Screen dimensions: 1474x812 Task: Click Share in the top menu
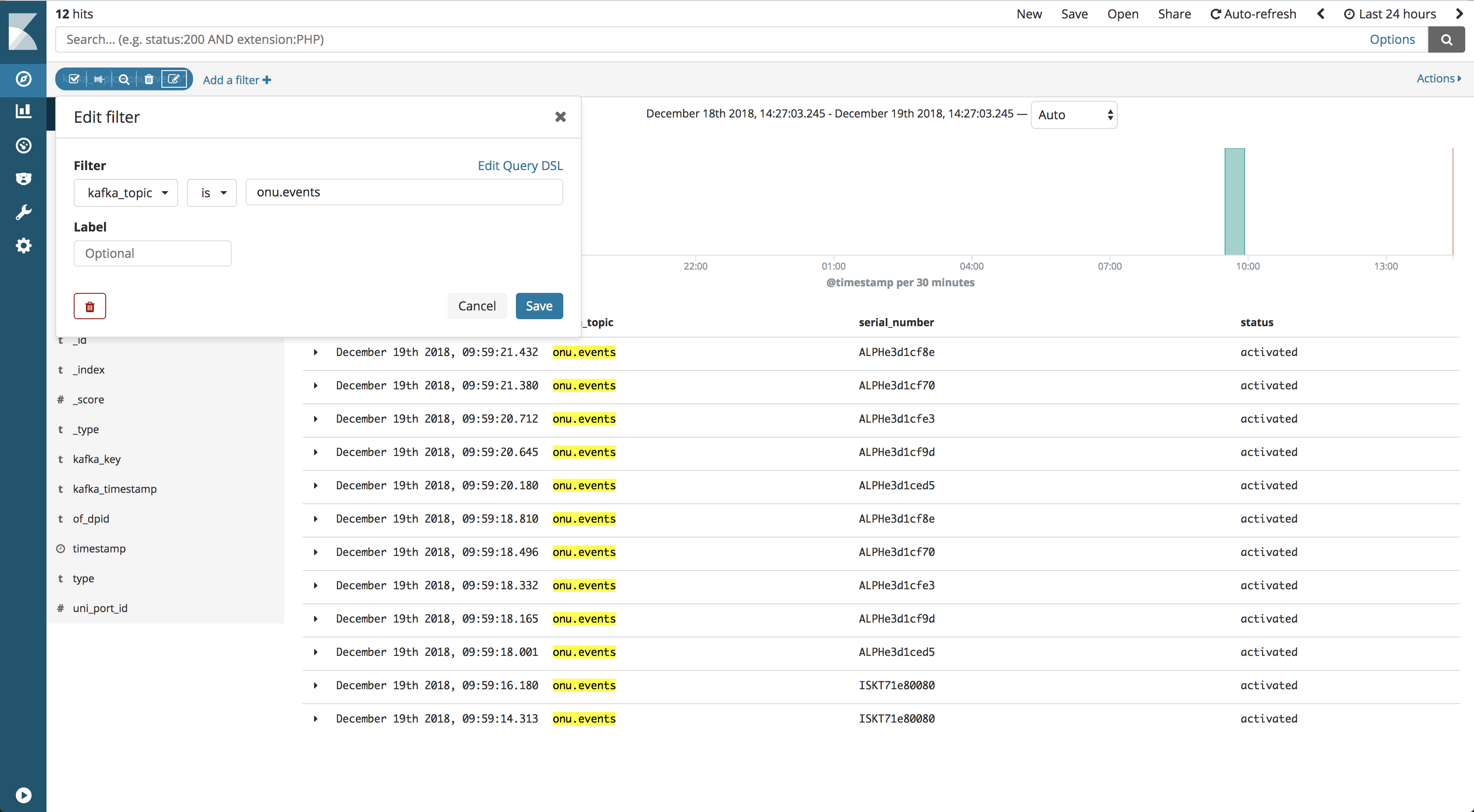[1174, 14]
